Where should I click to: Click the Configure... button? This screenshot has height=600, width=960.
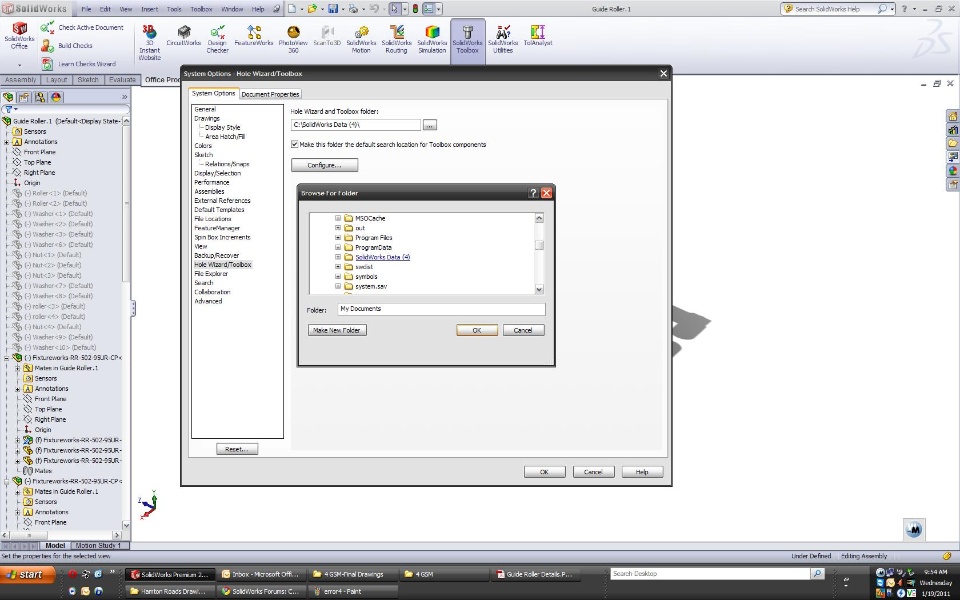[x=324, y=165]
